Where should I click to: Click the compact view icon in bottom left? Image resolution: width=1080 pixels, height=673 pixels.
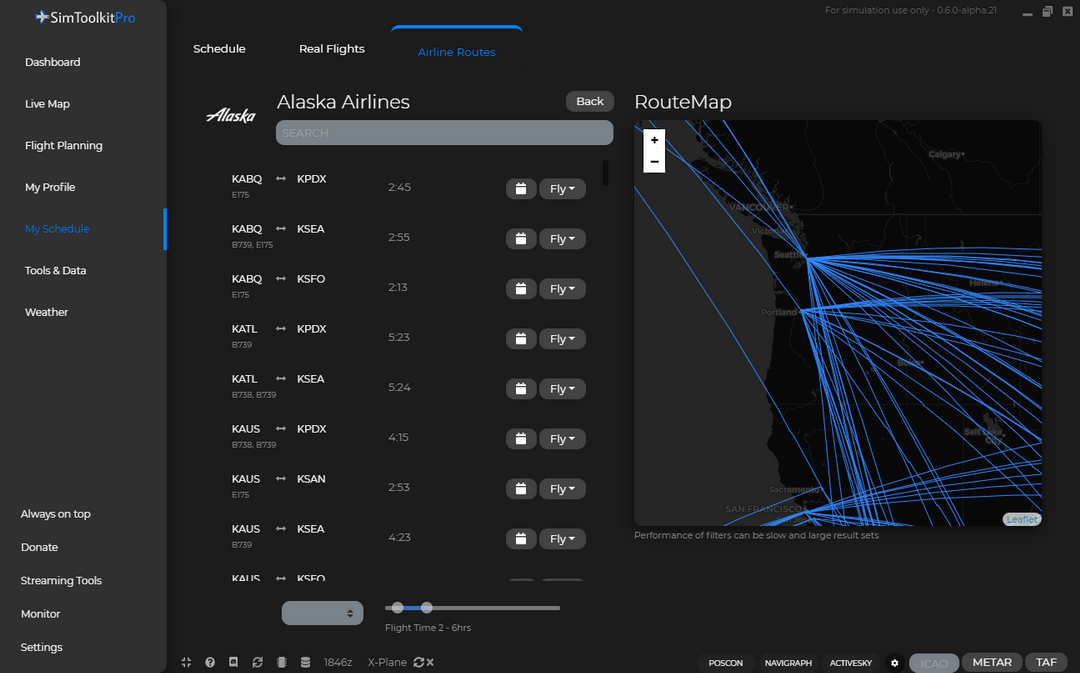coord(186,662)
